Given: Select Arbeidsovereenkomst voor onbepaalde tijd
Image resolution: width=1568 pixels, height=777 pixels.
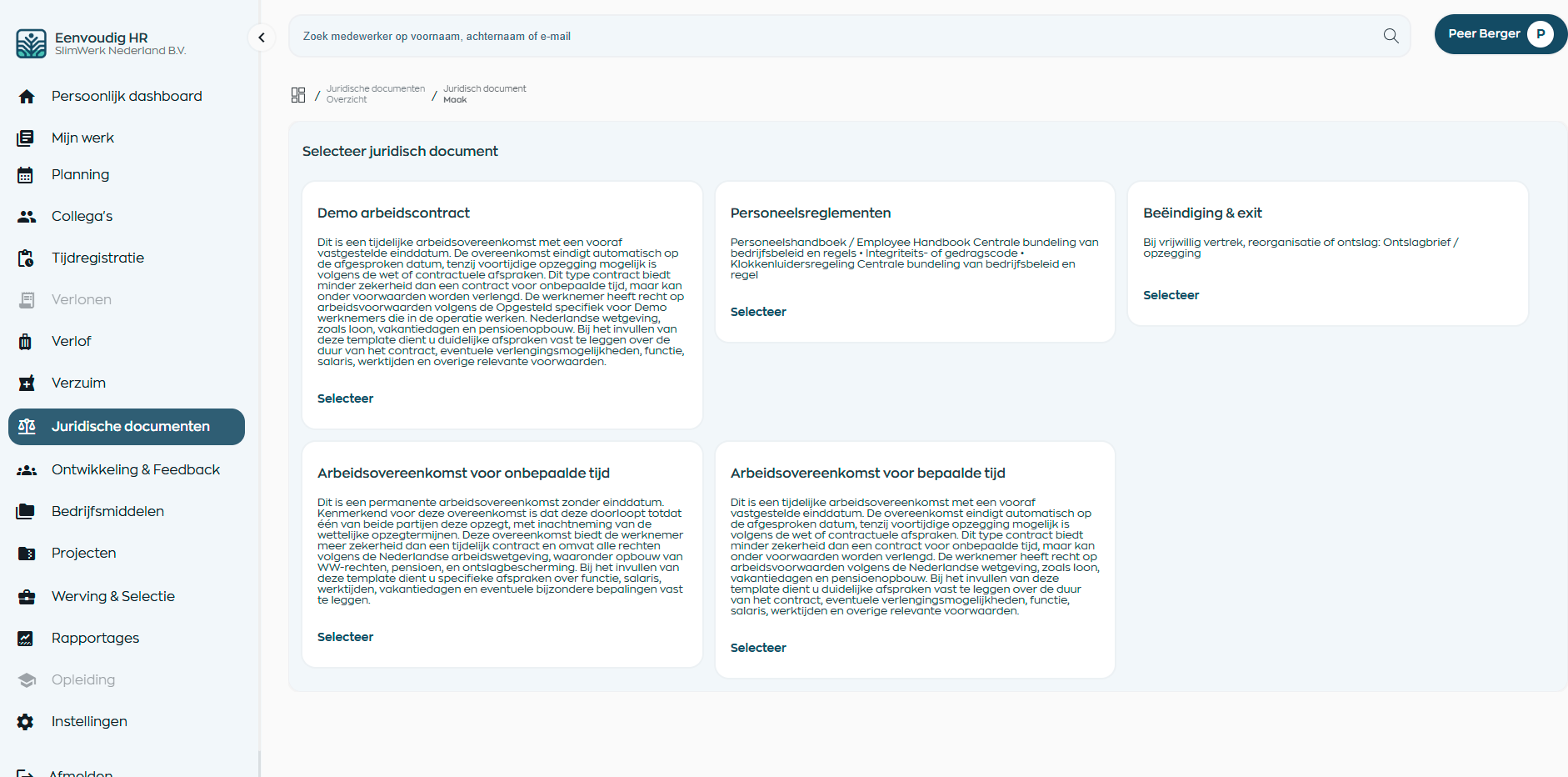Looking at the screenshot, I should click(345, 637).
